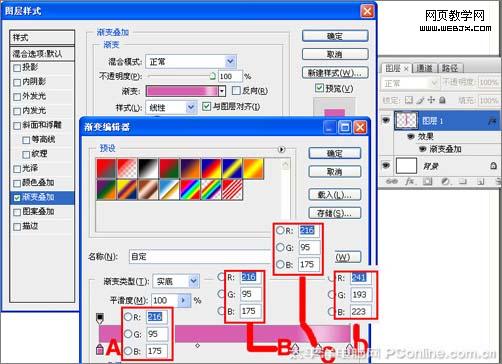Click the lock icon on the 背景 layer
Screen dimensions: 502x364
tap(493, 166)
